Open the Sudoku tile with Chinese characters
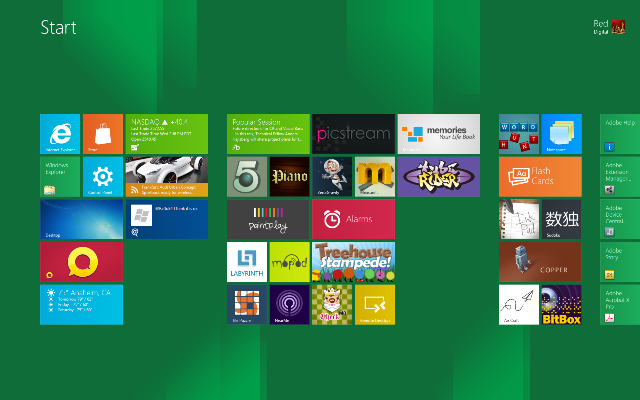This screenshot has width=640, height=400. pos(561,219)
